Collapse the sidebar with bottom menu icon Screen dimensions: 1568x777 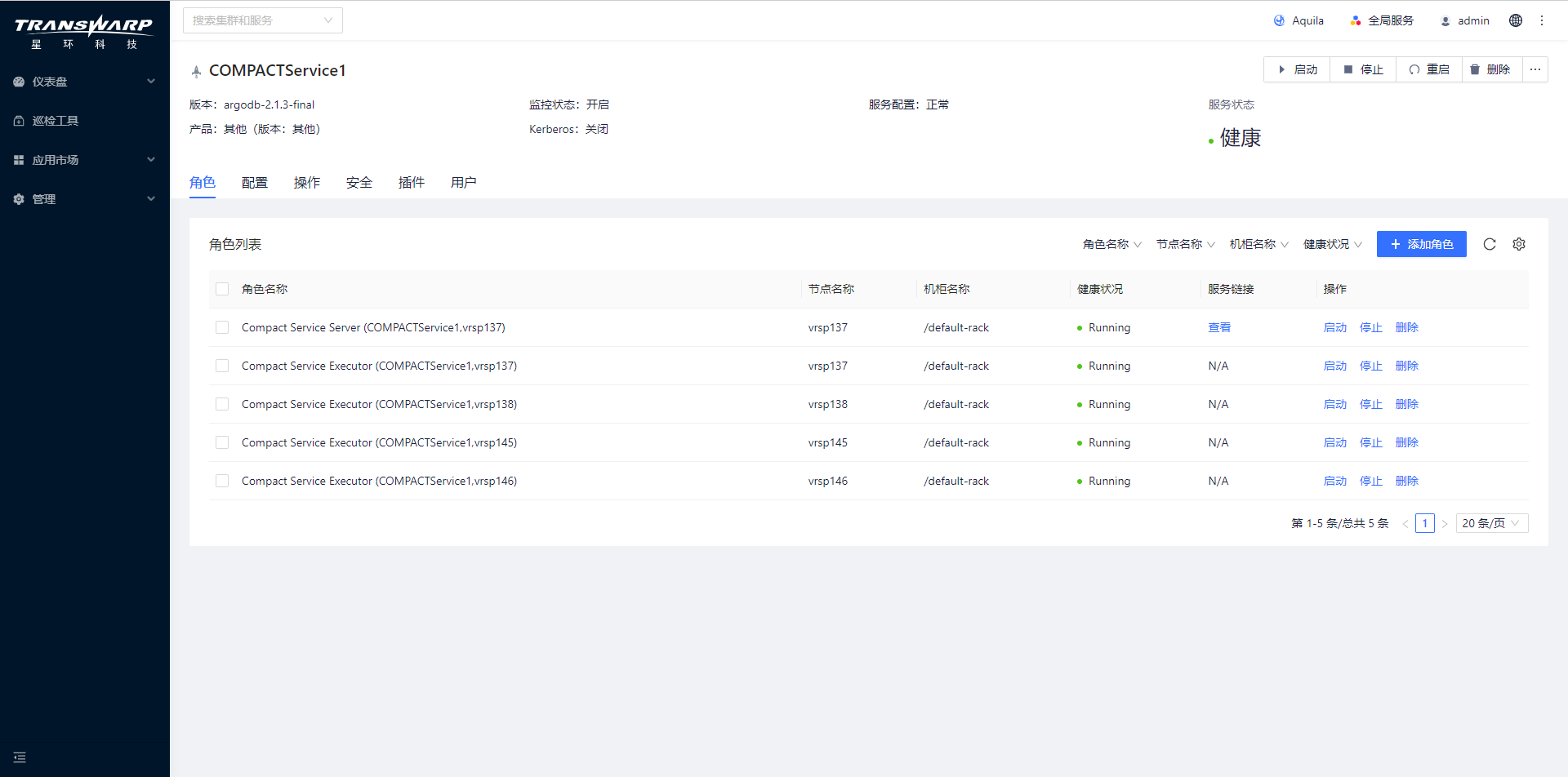pyautogui.click(x=20, y=757)
